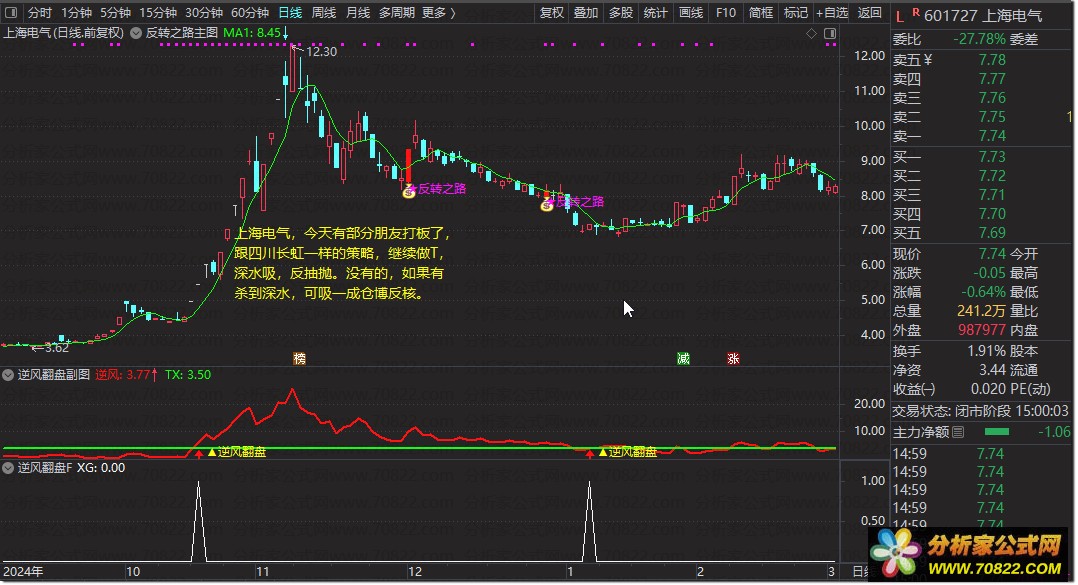Switch to 1分钟 period tab

point(76,12)
